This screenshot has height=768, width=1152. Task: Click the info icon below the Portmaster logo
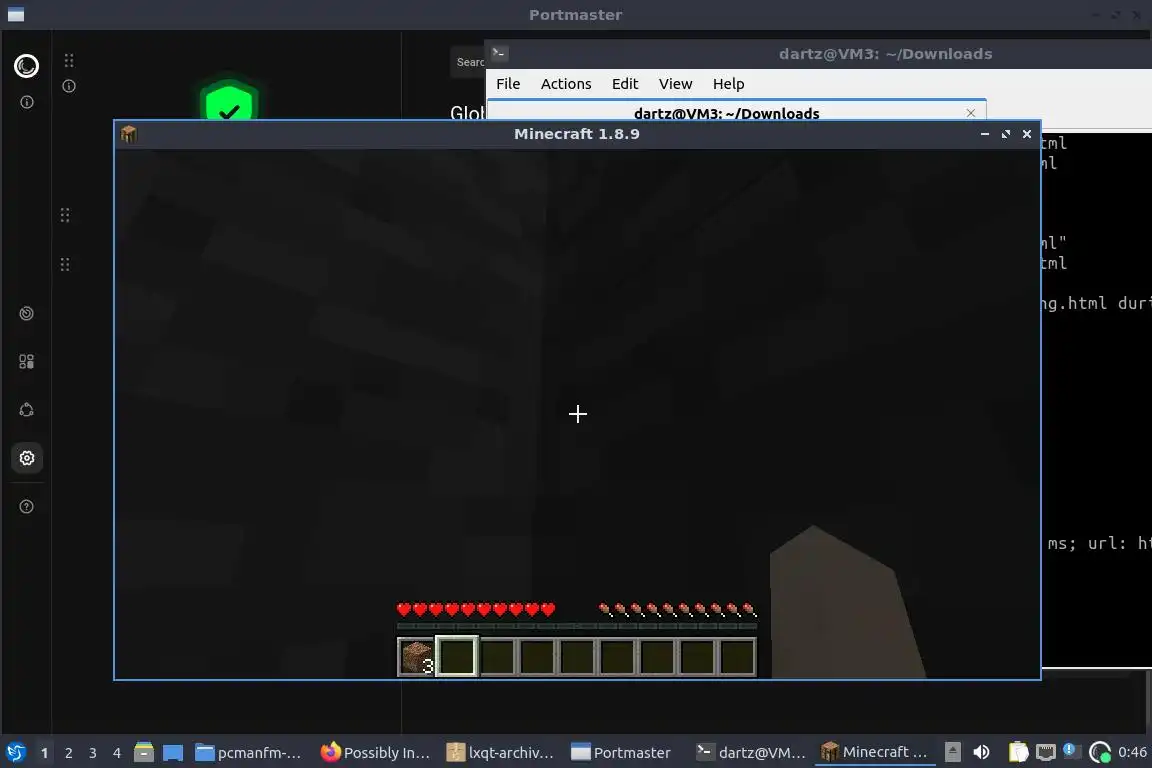(27, 102)
